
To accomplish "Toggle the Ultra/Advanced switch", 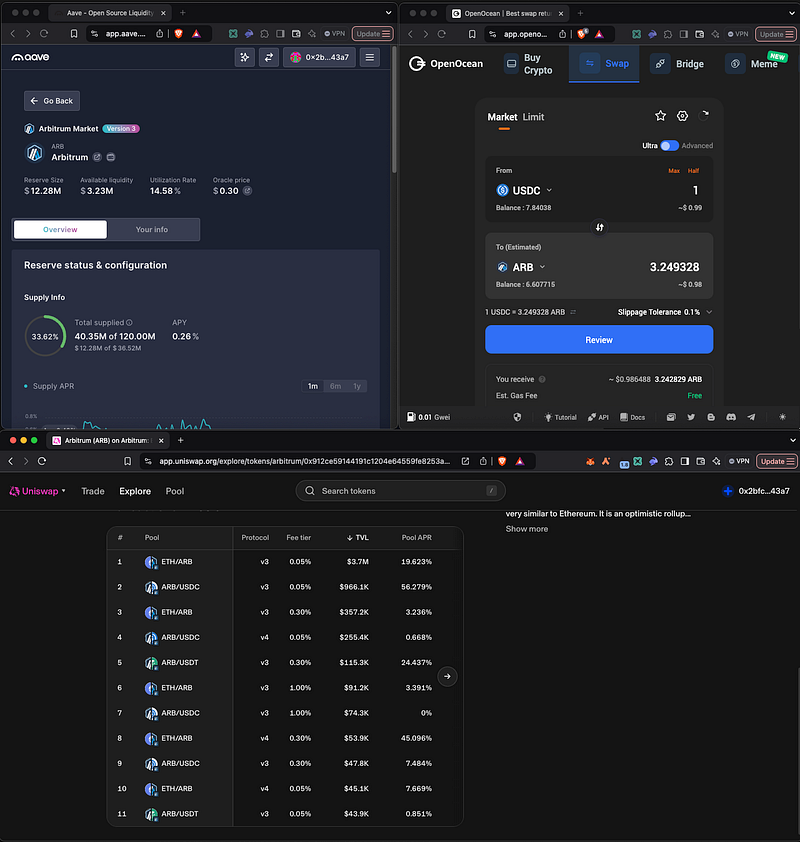I will pyautogui.click(x=669, y=146).
